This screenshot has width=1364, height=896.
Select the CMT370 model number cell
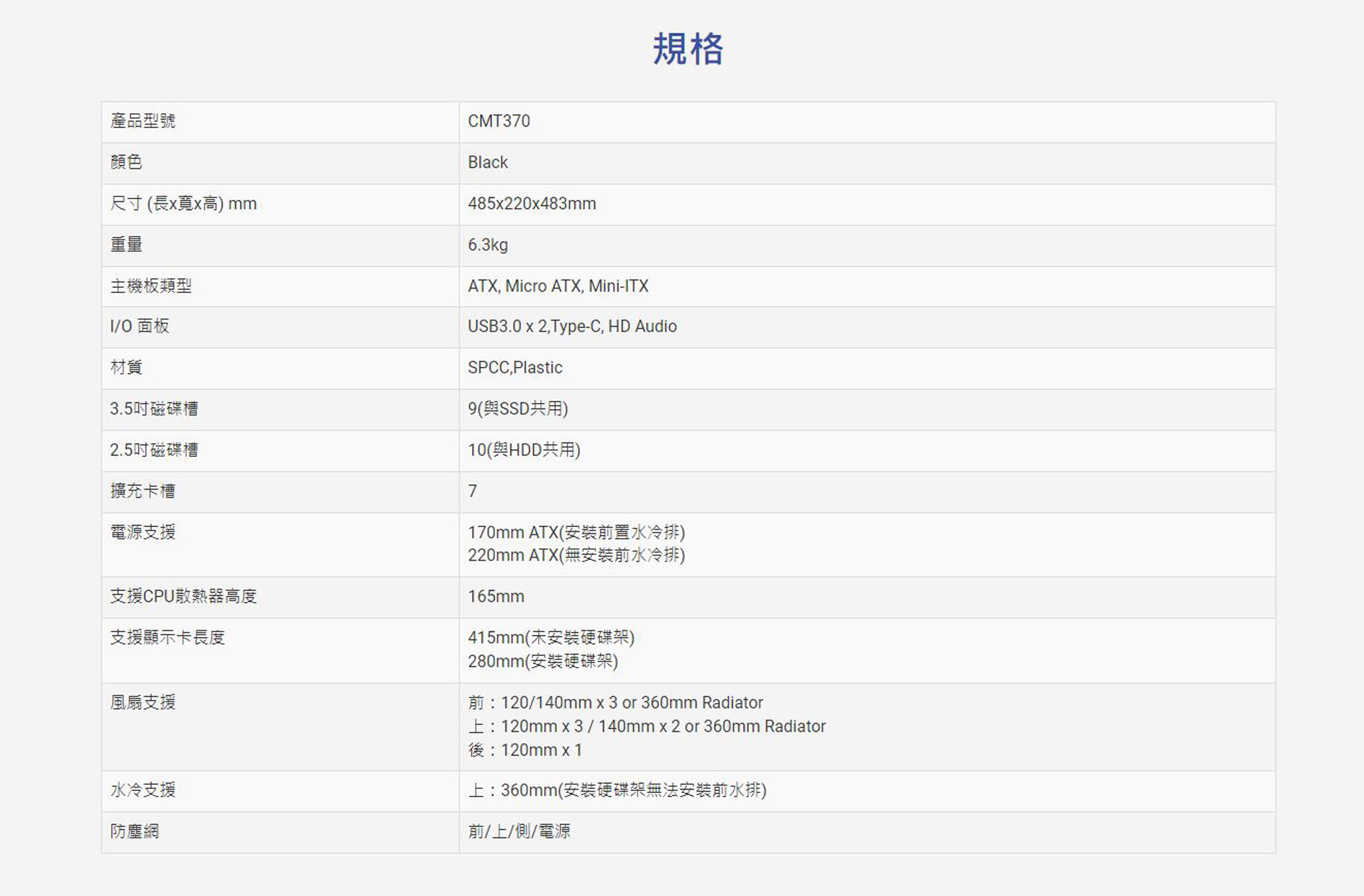(499, 121)
